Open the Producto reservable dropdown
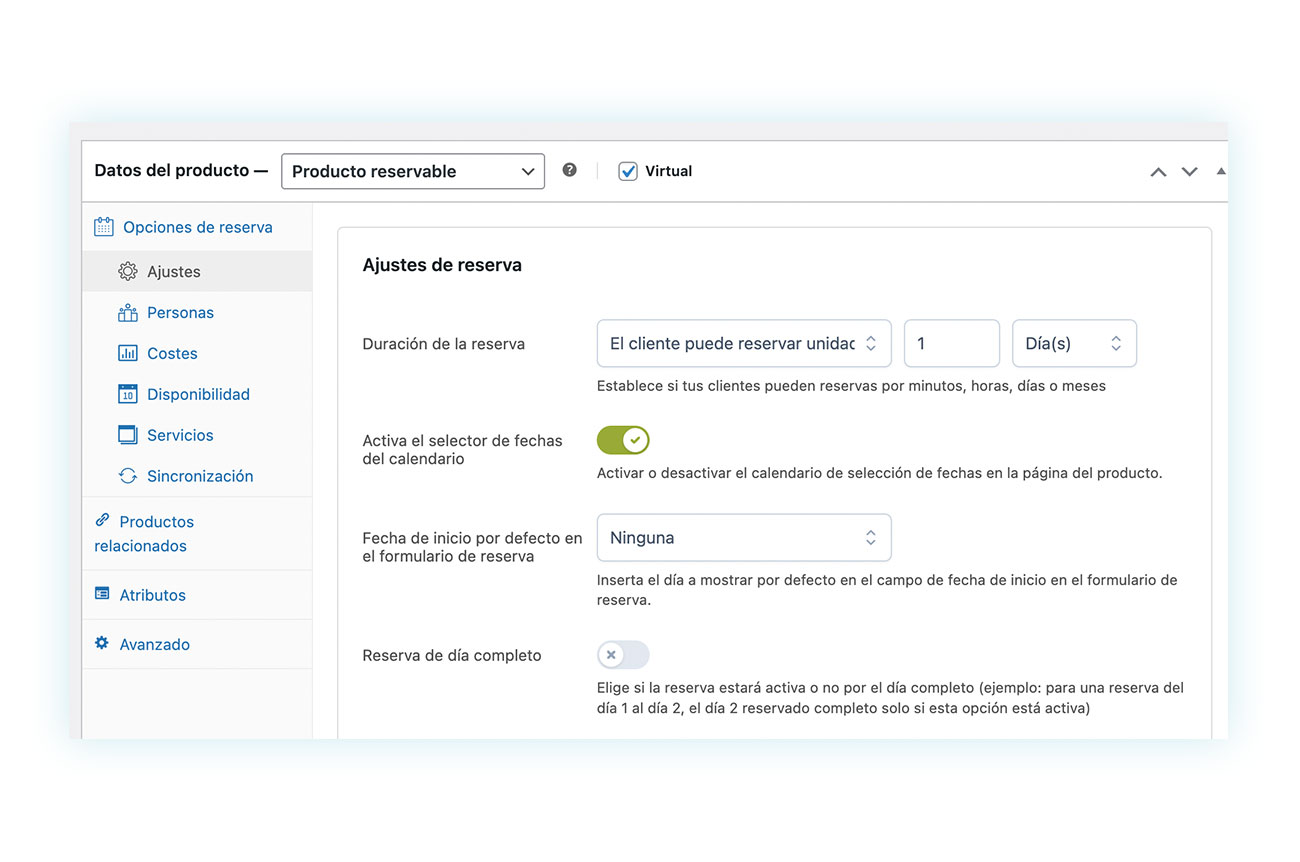Screen dimensions: 1300x862 (412, 170)
